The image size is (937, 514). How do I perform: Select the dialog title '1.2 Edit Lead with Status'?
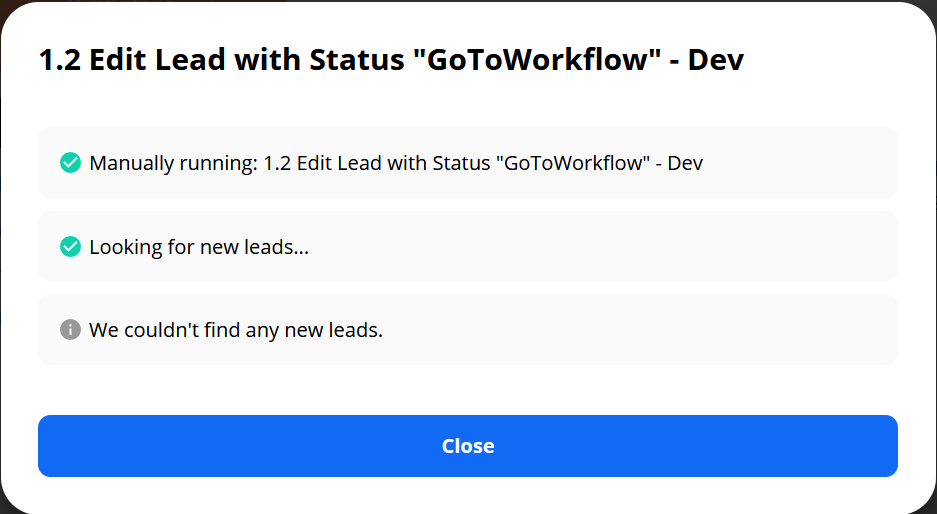point(391,60)
